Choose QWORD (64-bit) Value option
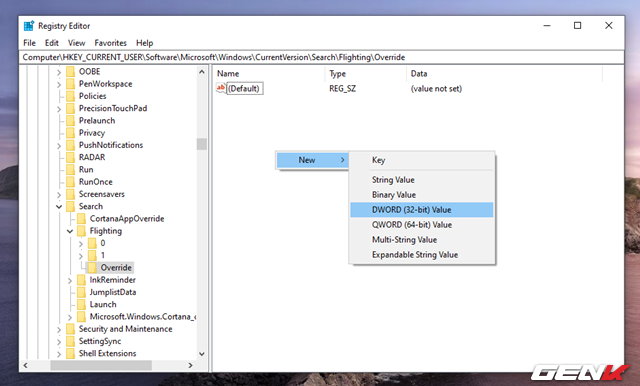Viewport: 640px width, 386px height. (422, 225)
